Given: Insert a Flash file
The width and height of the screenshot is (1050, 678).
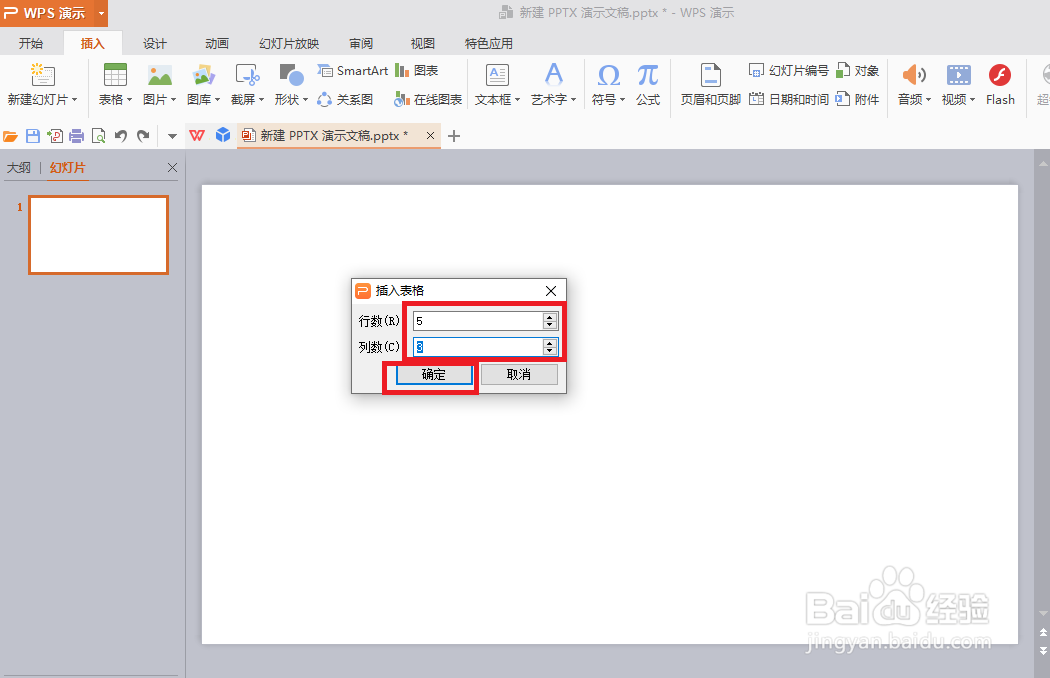Looking at the screenshot, I should [x=1000, y=83].
